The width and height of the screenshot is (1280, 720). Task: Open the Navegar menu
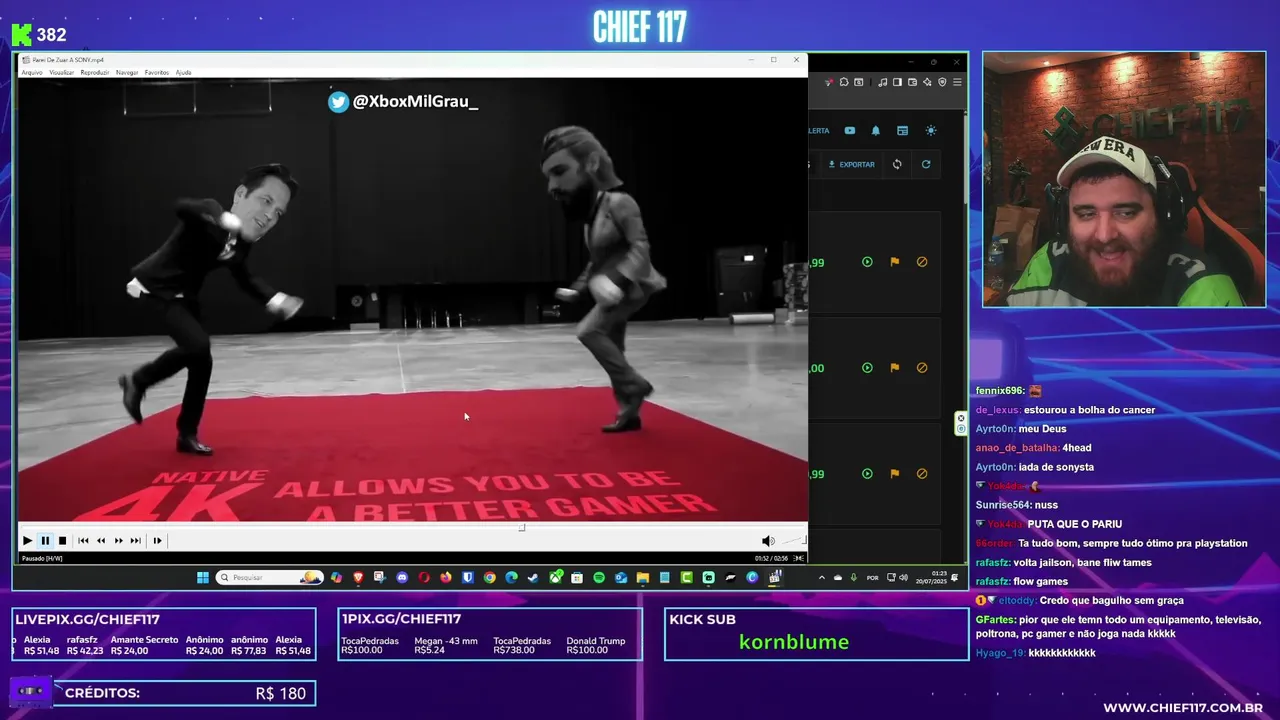tap(127, 73)
